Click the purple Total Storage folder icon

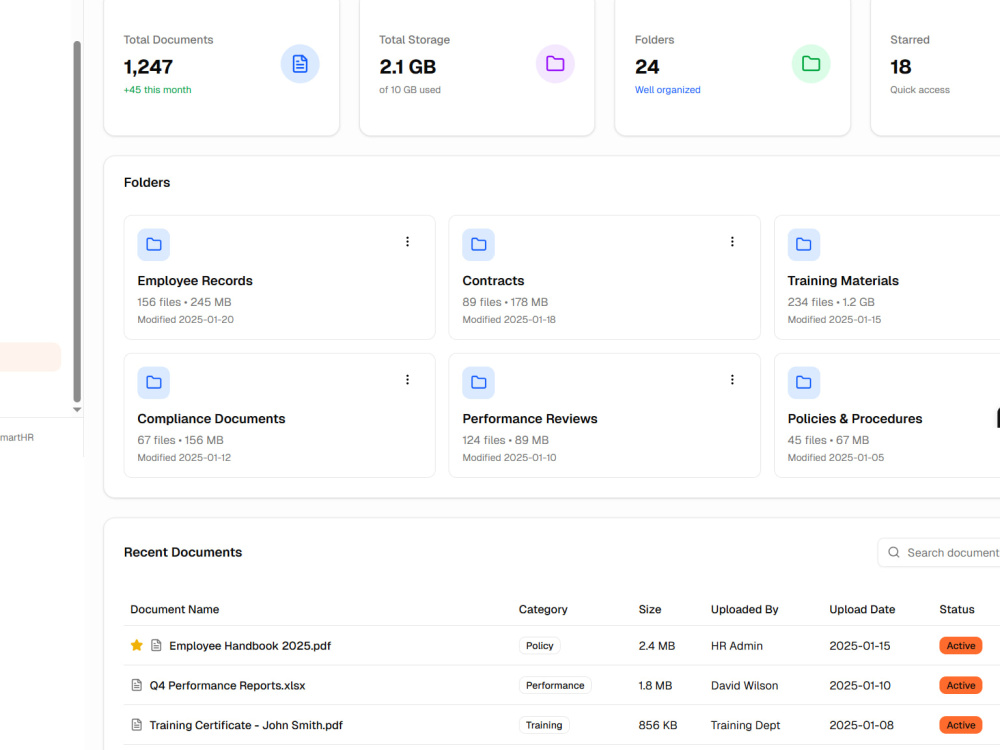[555, 64]
